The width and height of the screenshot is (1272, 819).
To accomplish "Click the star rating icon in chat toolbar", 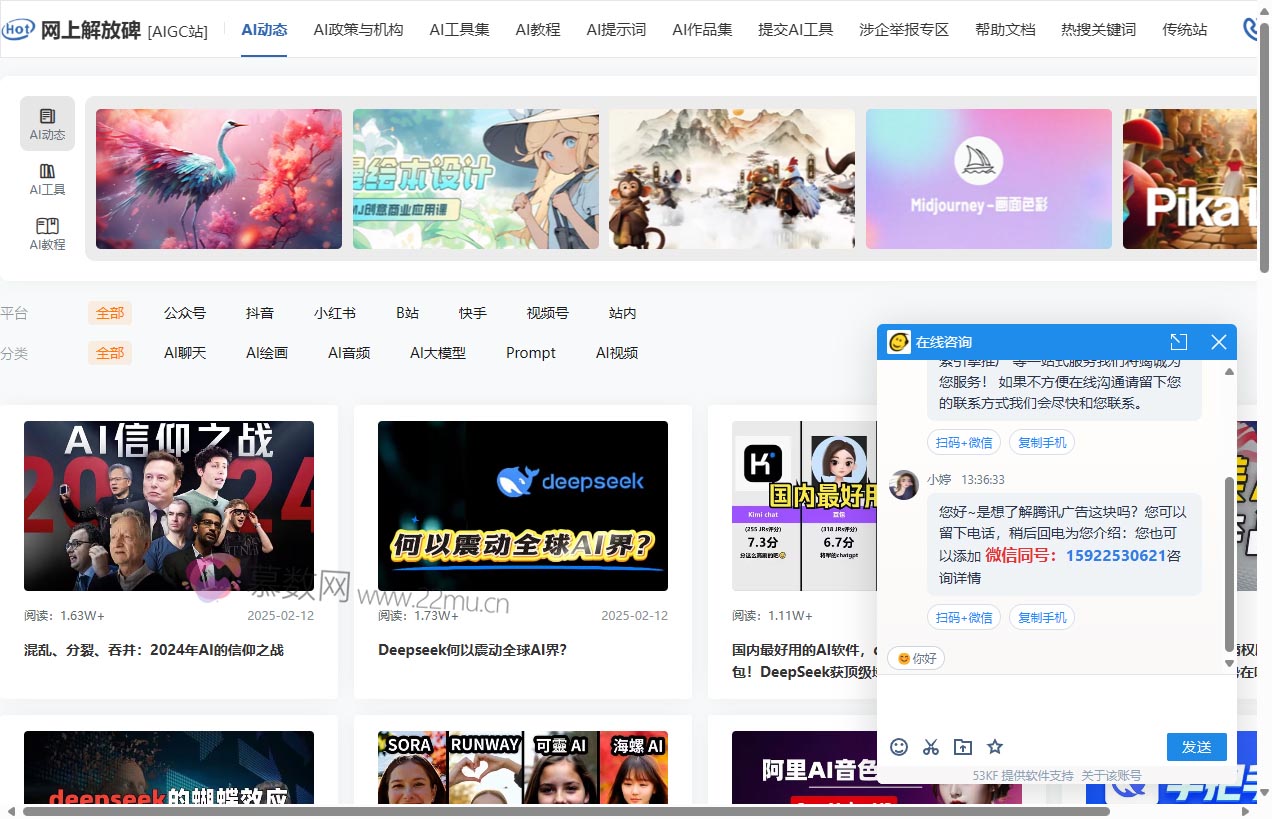I will pos(995,747).
